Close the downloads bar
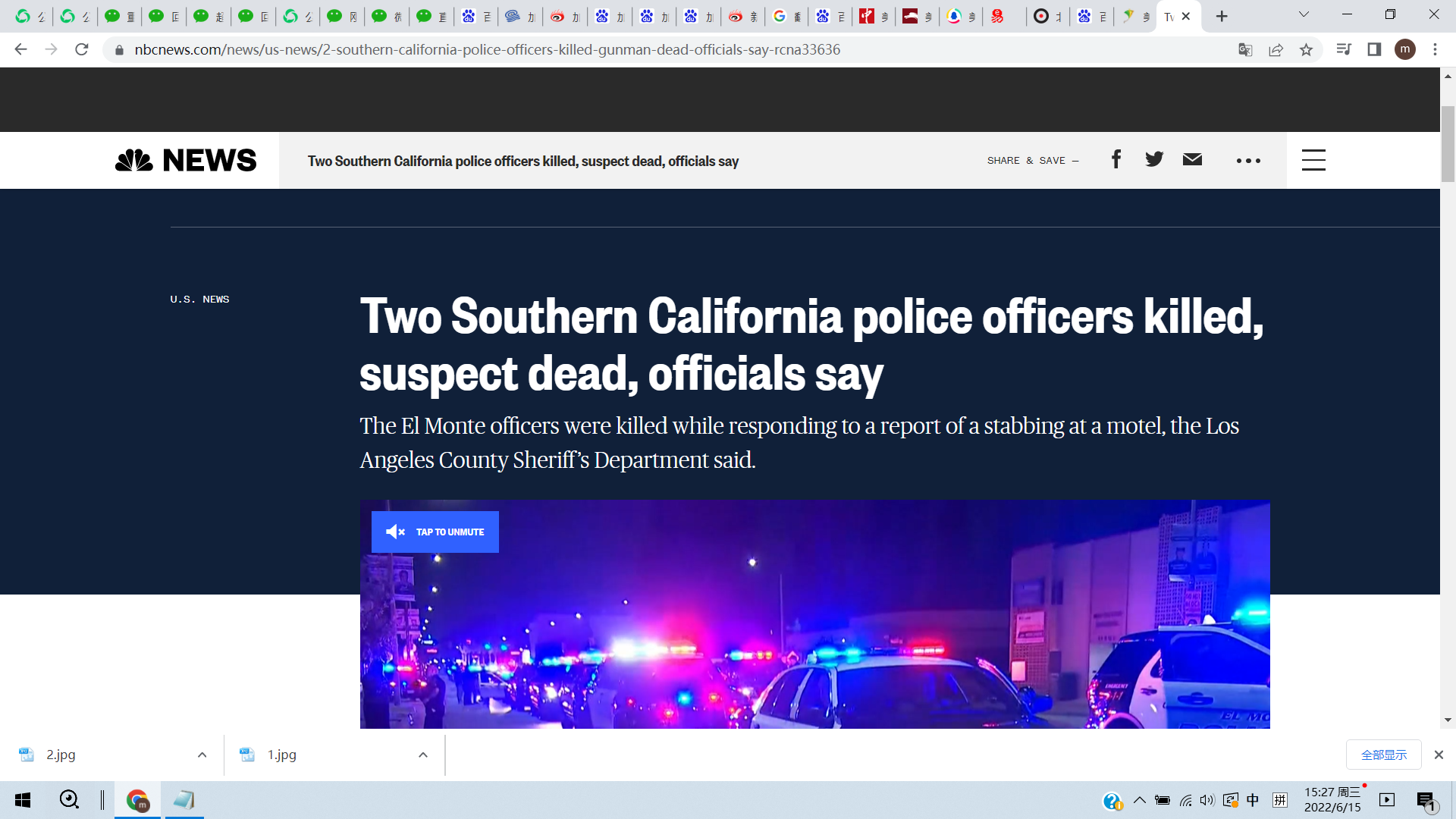 [1439, 755]
